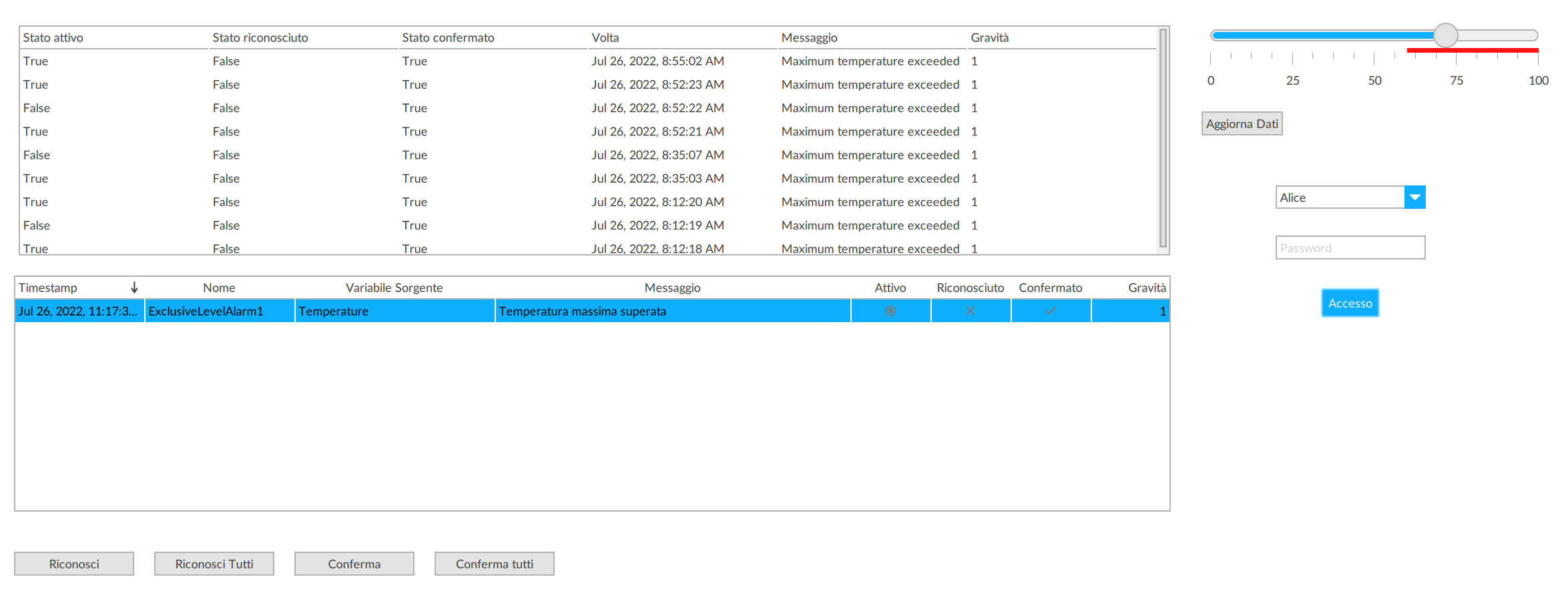The width and height of the screenshot is (1568, 611).
Task: Click the Attivo status icon in alarm row
Action: click(890, 311)
